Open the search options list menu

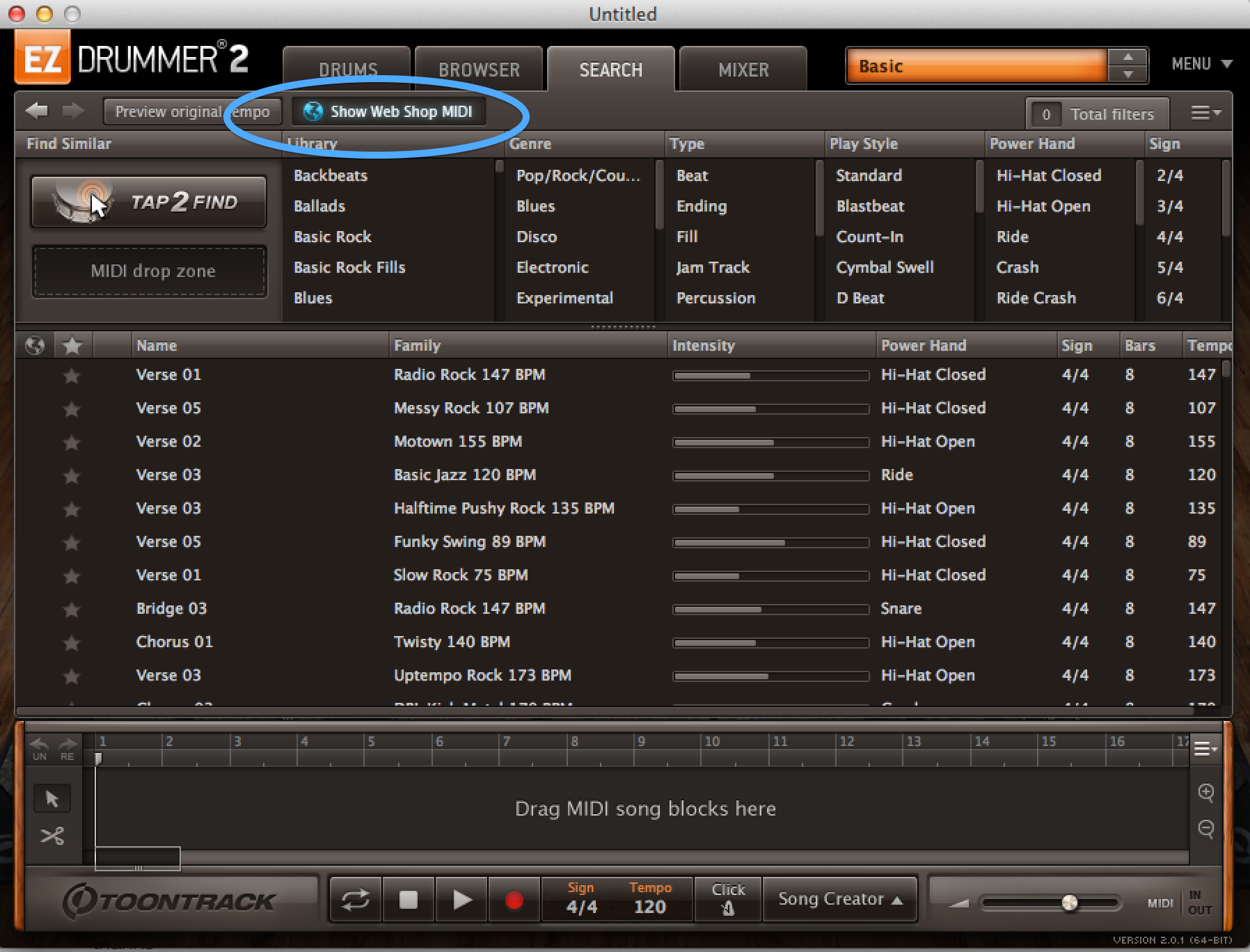1205,113
